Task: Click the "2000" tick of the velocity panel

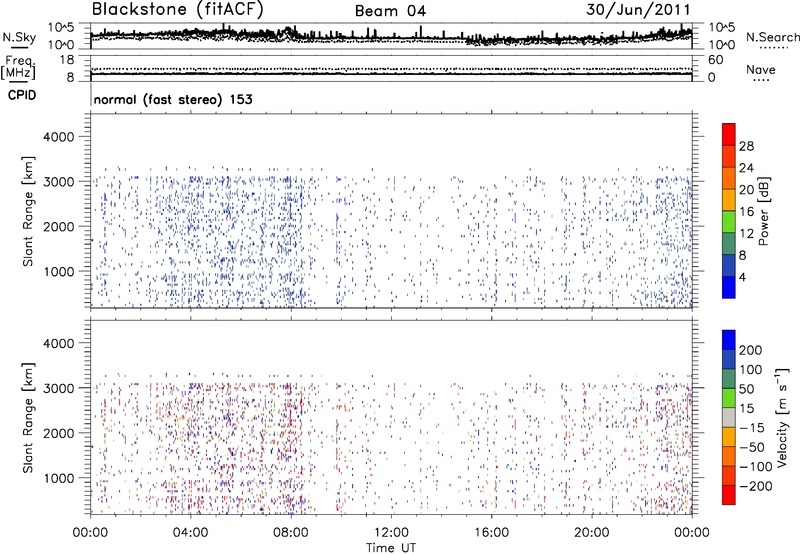Action: [58, 433]
